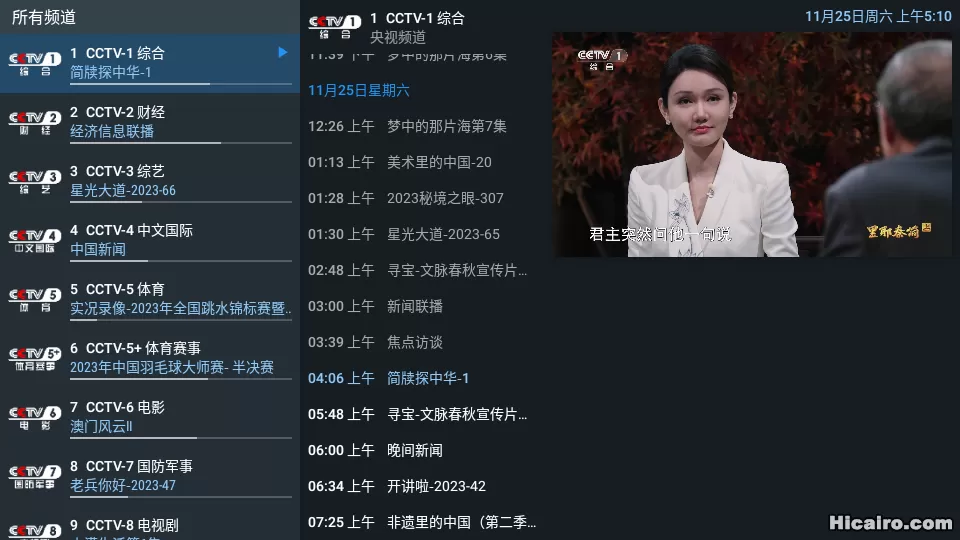The width and height of the screenshot is (960, 540).
Task: Click the CCTV-1 logo in channel list
Action: 35,63
